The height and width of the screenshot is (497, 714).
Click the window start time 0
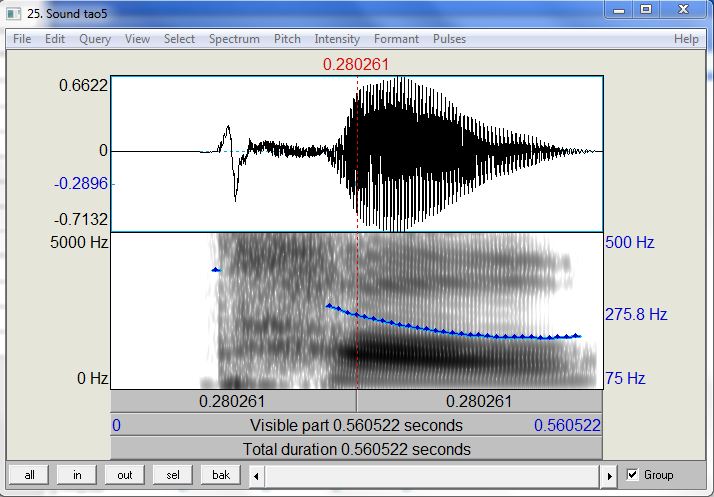[x=117, y=425]
